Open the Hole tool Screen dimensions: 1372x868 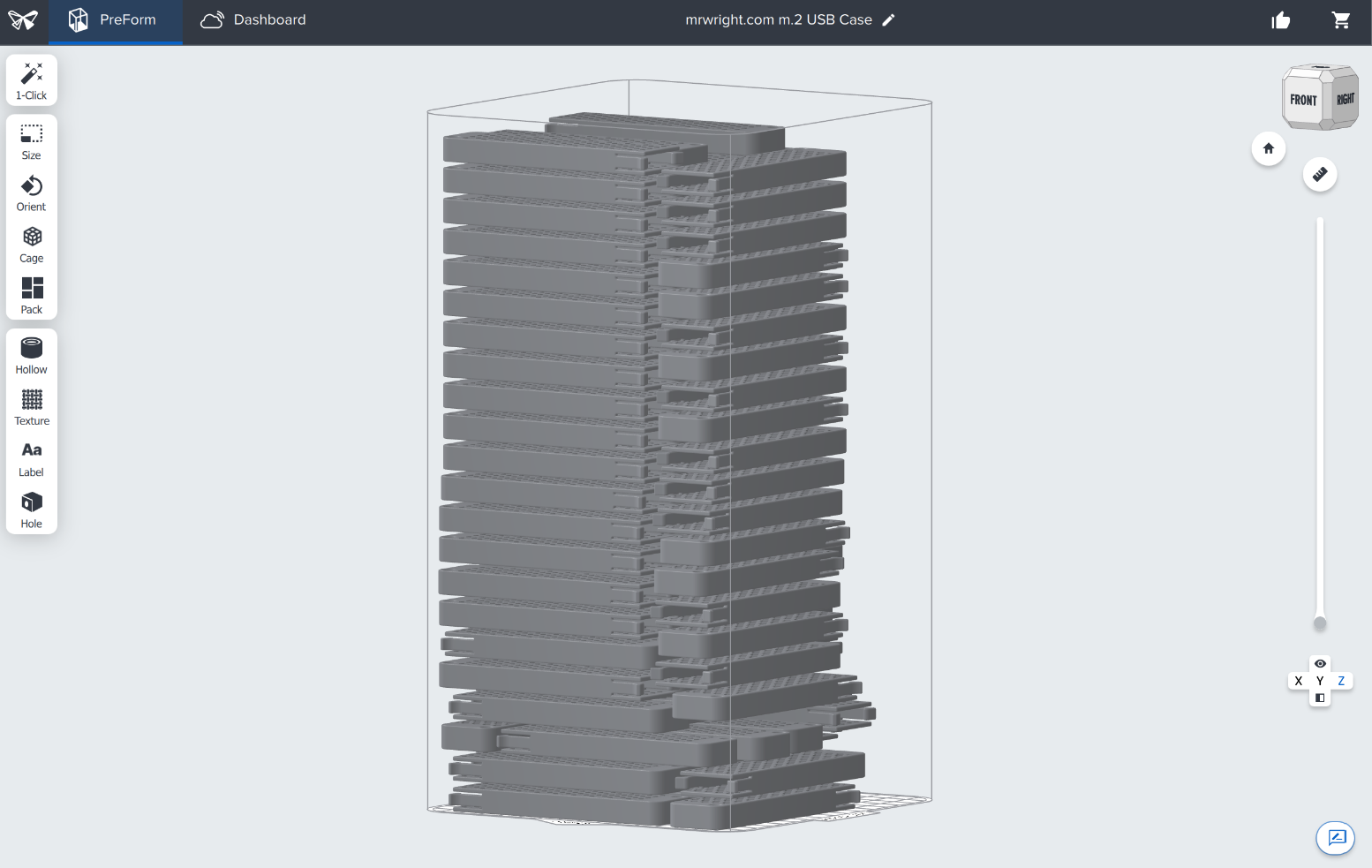click(32, 509)
